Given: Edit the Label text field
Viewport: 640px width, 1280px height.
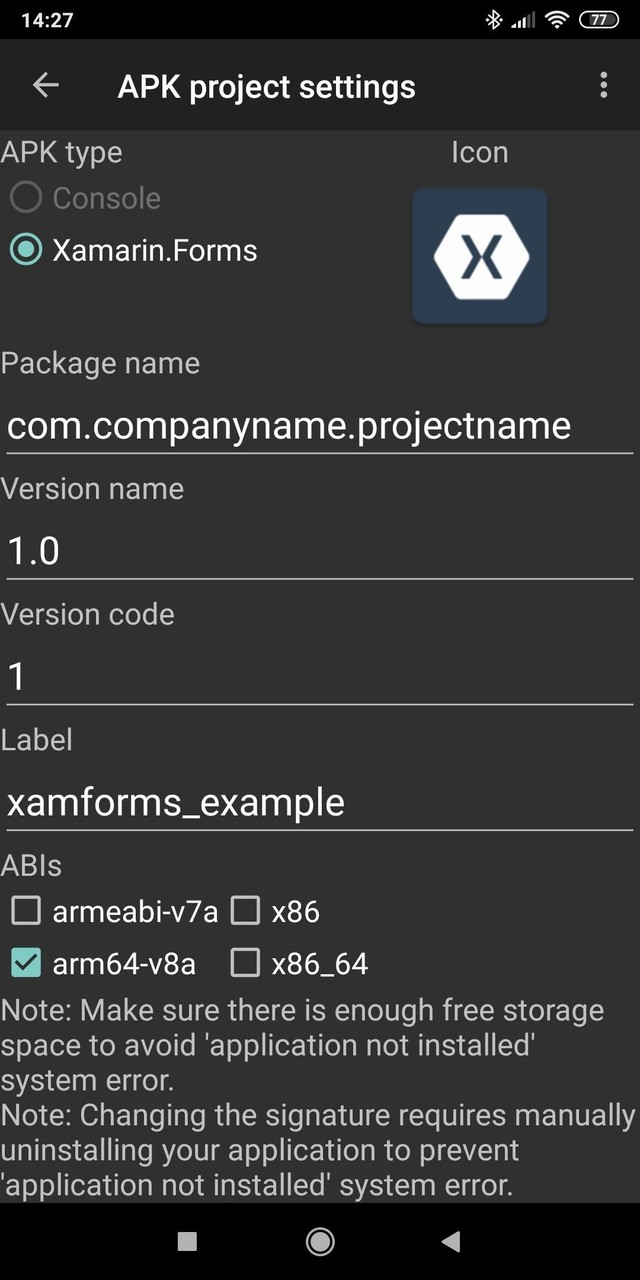Looking at the screenshot, I should [x=320, y=802].
